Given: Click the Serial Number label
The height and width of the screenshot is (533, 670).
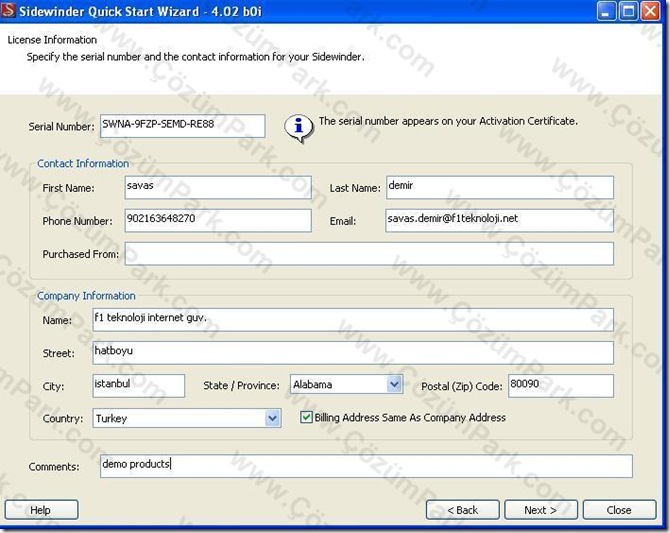Looking at the screenshot, I should click(x=62, y=127).
